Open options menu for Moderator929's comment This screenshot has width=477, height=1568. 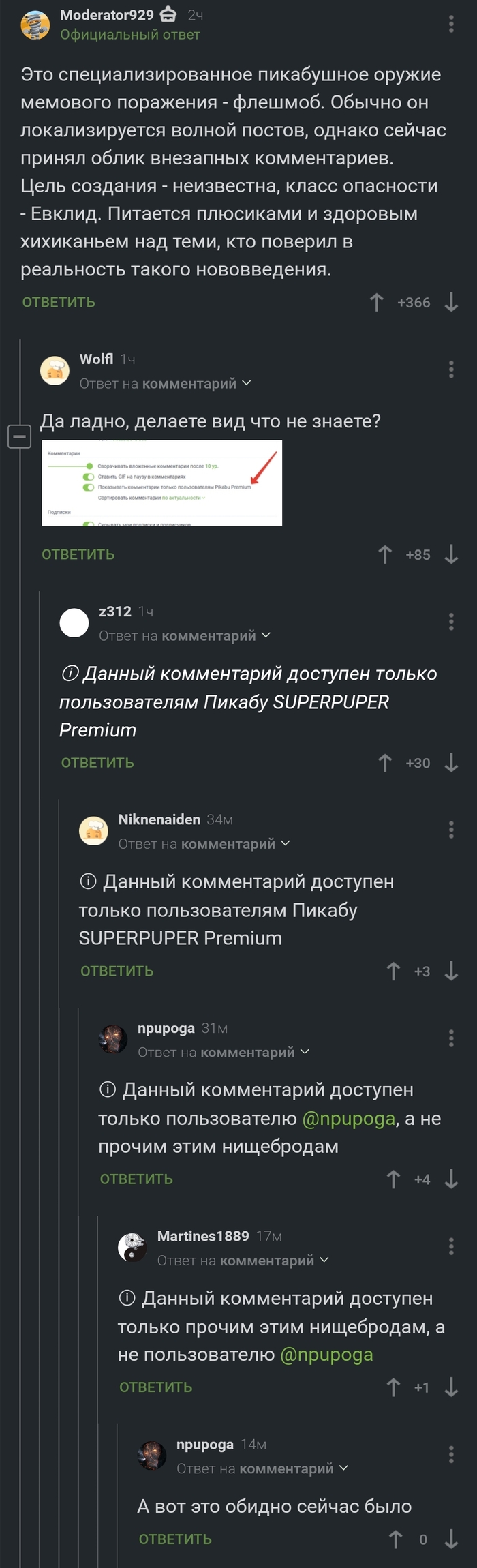click(x=450, y=25)
